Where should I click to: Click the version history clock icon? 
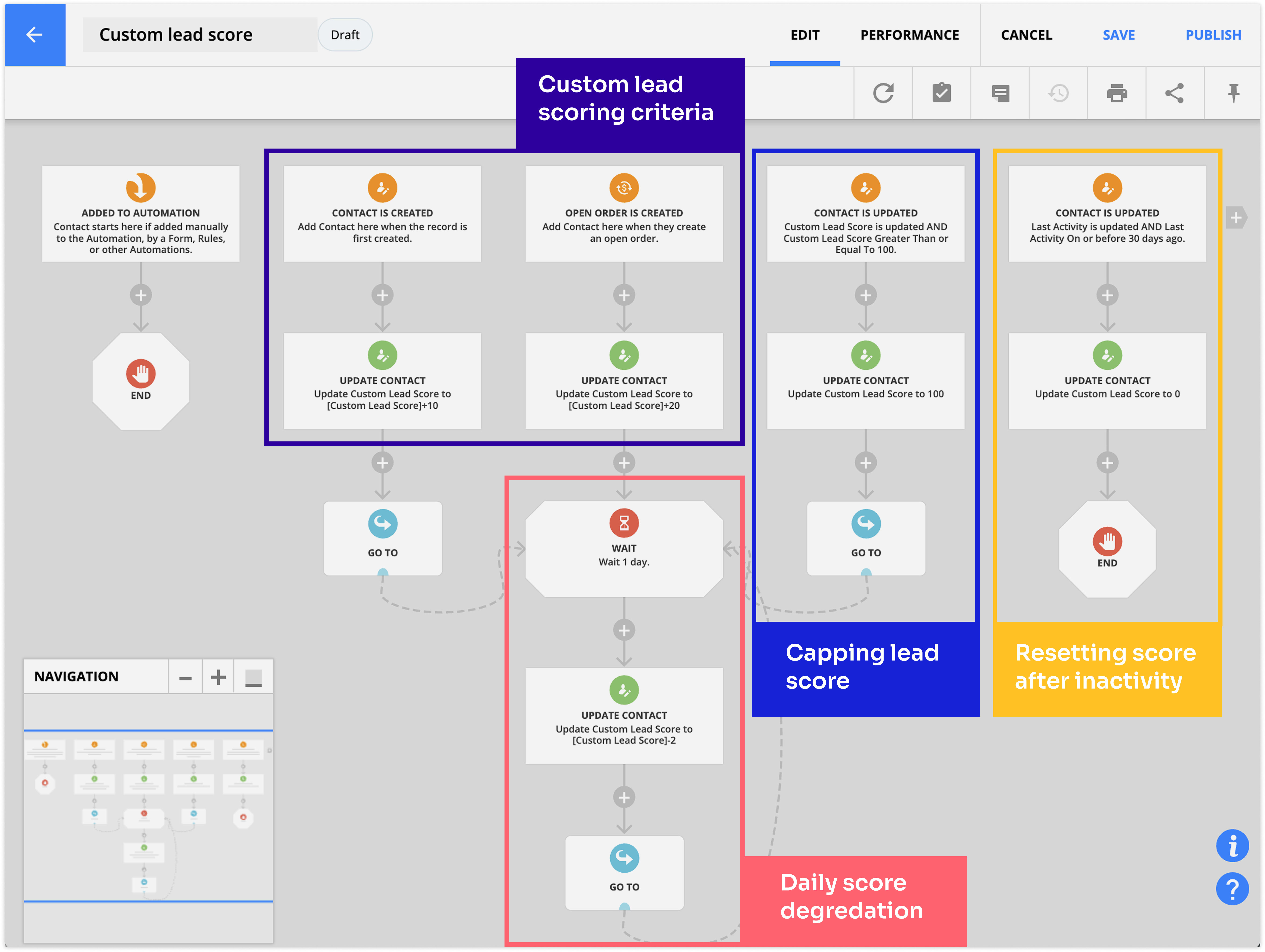1059,93
